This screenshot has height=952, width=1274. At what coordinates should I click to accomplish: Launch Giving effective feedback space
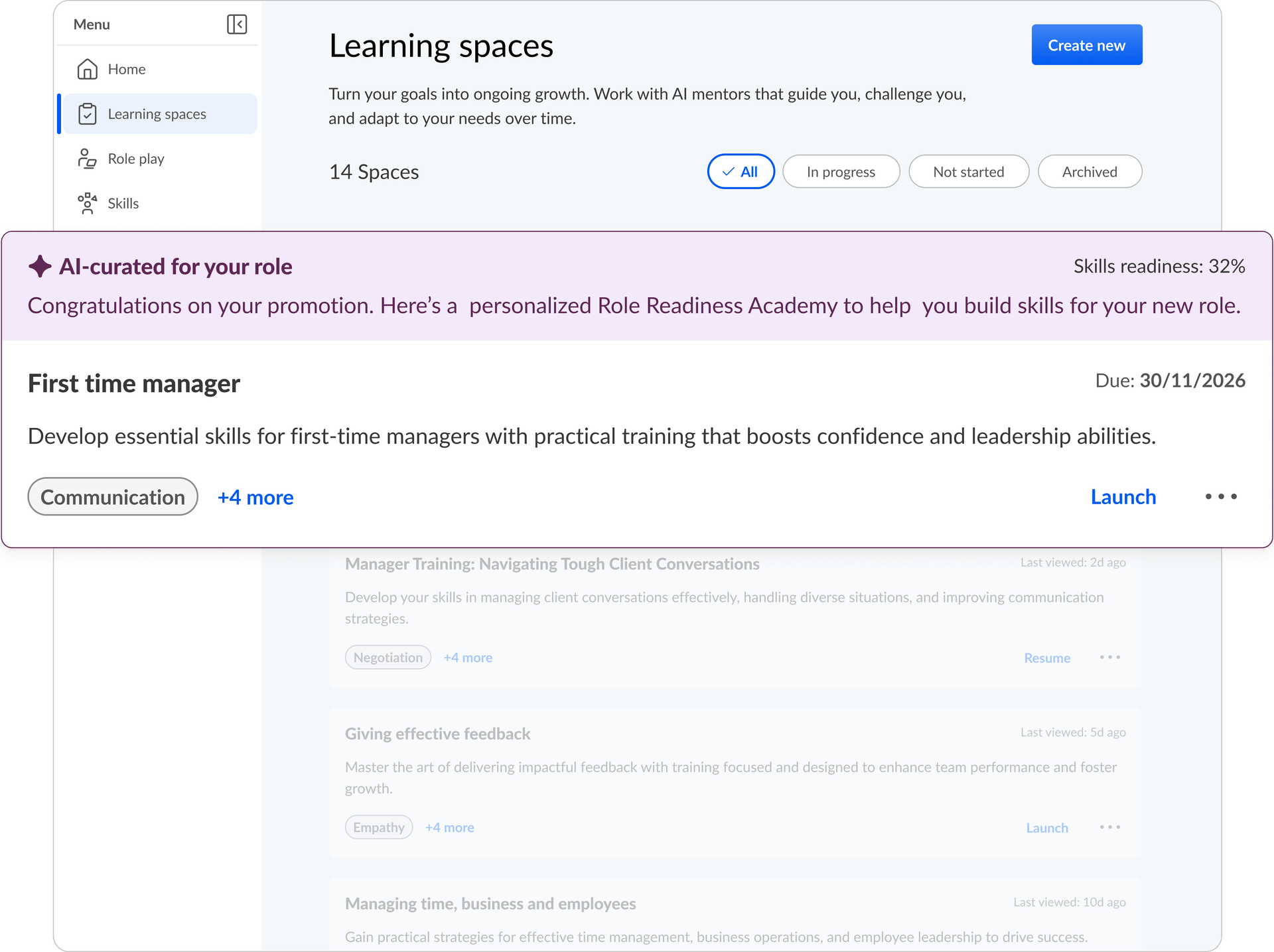coord(1047,827)
